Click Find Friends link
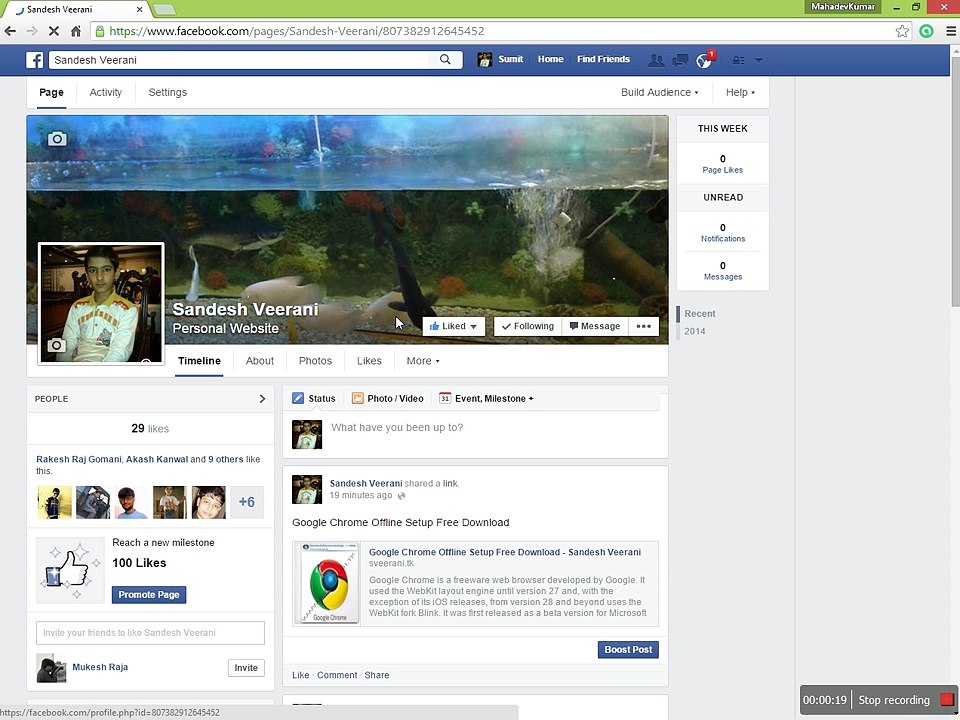Viewport: 960px width, 720px height. click(x=603, y=59)
